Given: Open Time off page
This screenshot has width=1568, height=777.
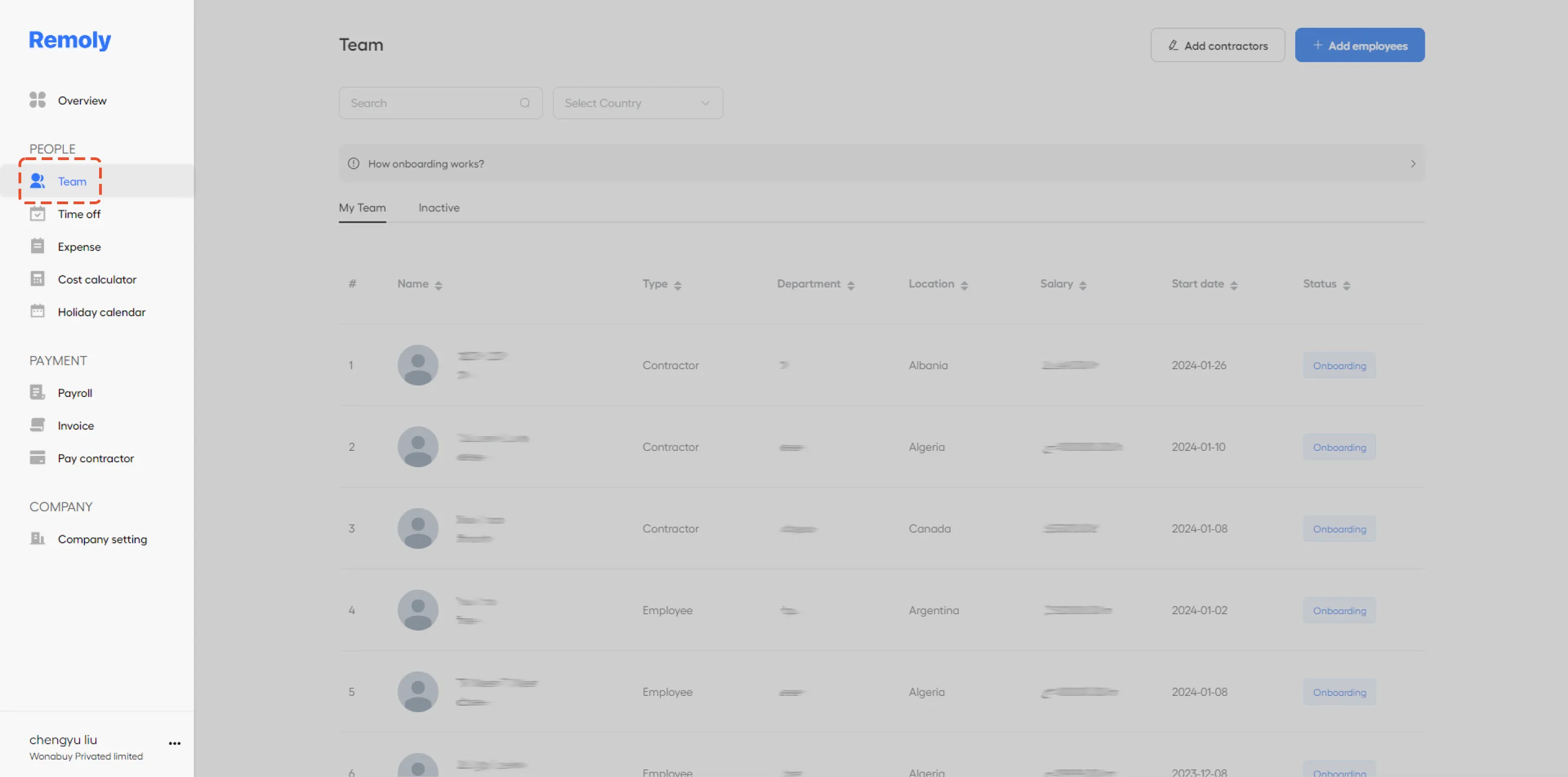Looking at the screenshot, I should click(79, 214).
